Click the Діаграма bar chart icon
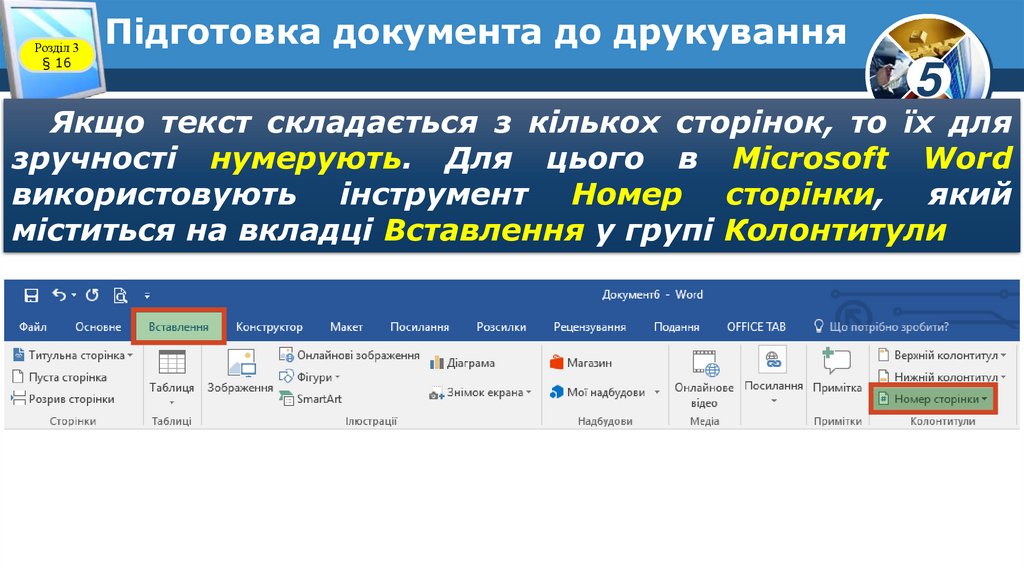Image resolution: width=1024 pixels, height=574 pixels. 436,363
